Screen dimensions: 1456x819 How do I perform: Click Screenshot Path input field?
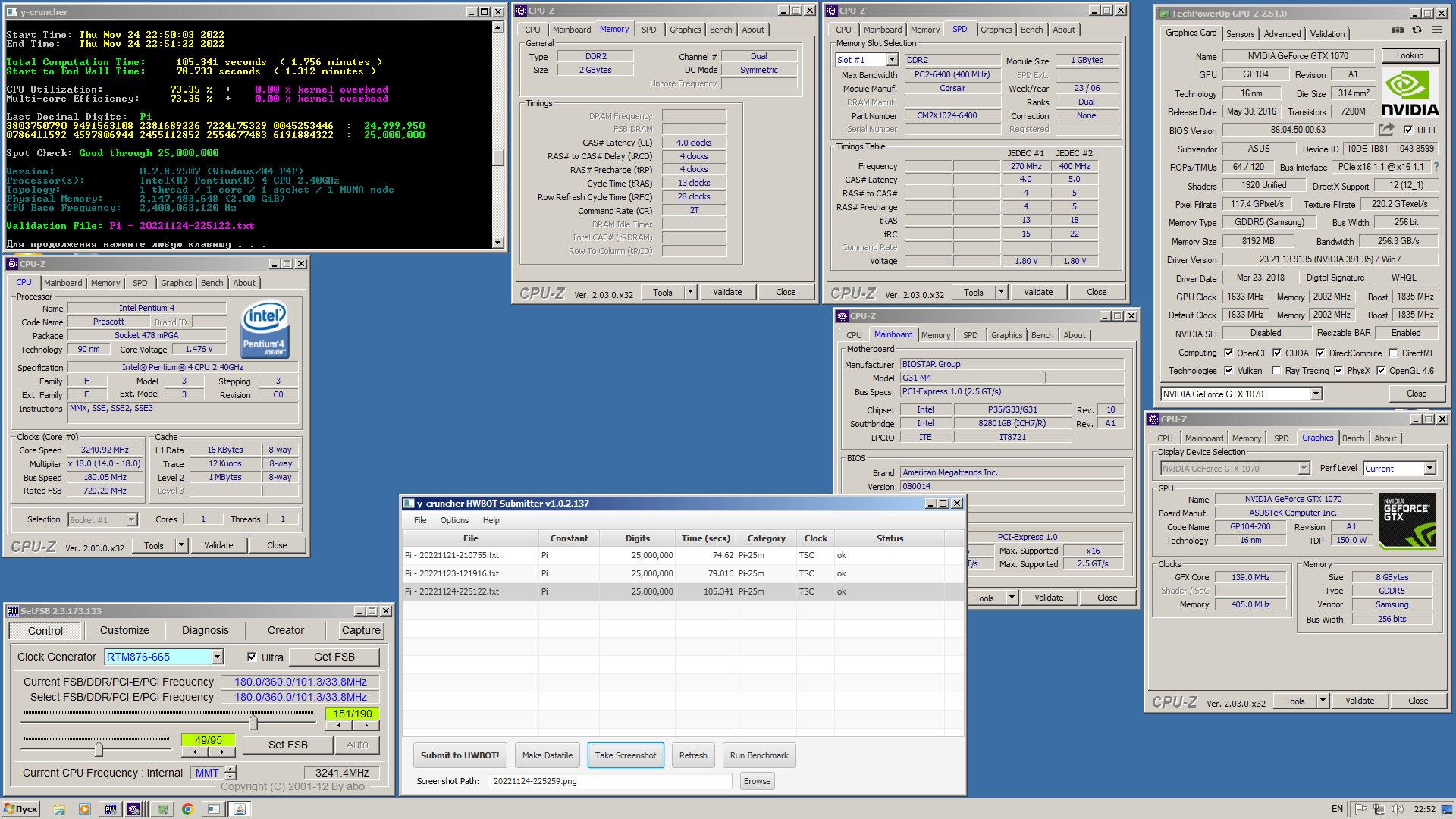[x=610, y=781]
